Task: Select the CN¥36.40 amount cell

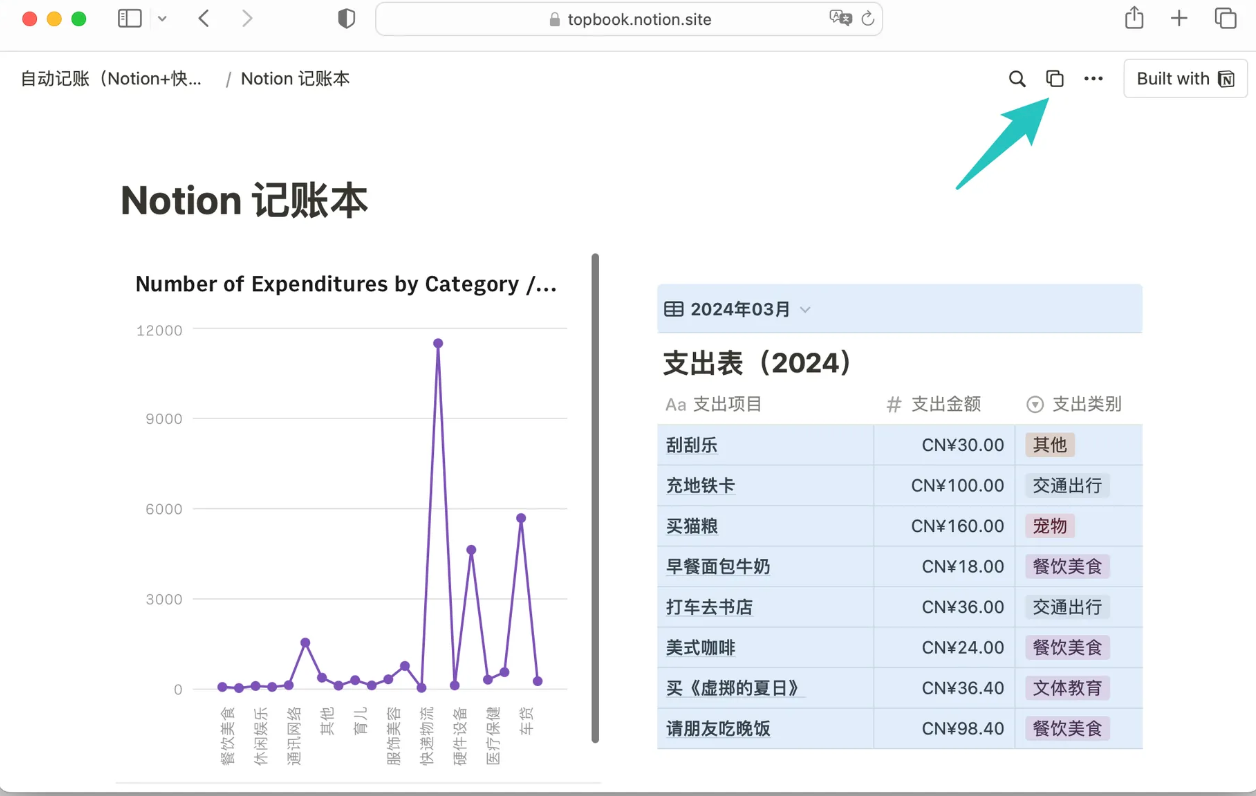Action: [x=944, y=688]
